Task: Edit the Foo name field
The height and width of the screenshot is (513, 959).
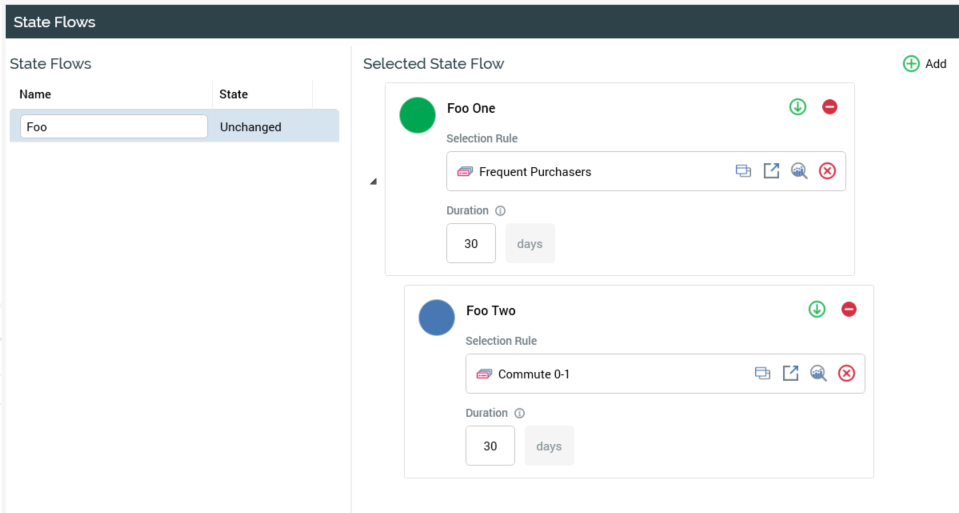Action: (113, 127)
